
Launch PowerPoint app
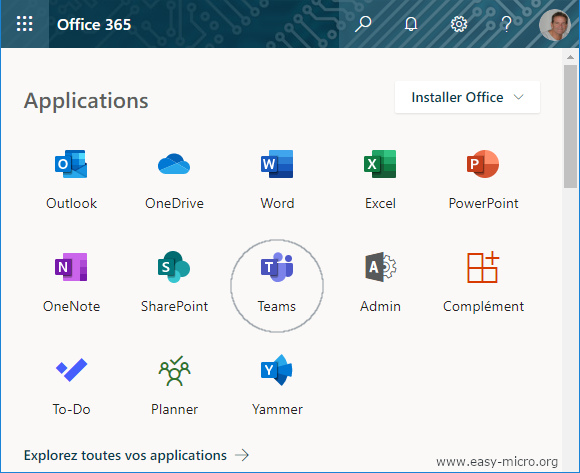pos(483,180)
